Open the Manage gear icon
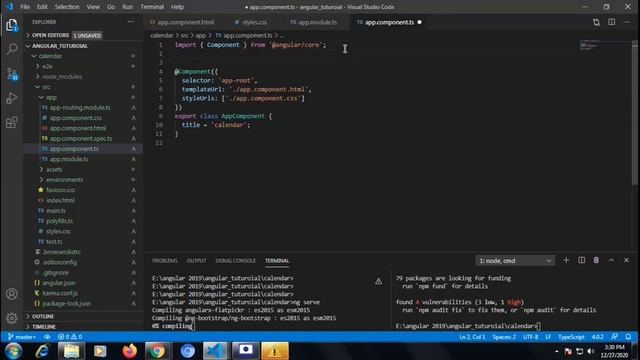The height and width of the screenshot is (360, 640). pyautogui.click(x=11, y=318)
